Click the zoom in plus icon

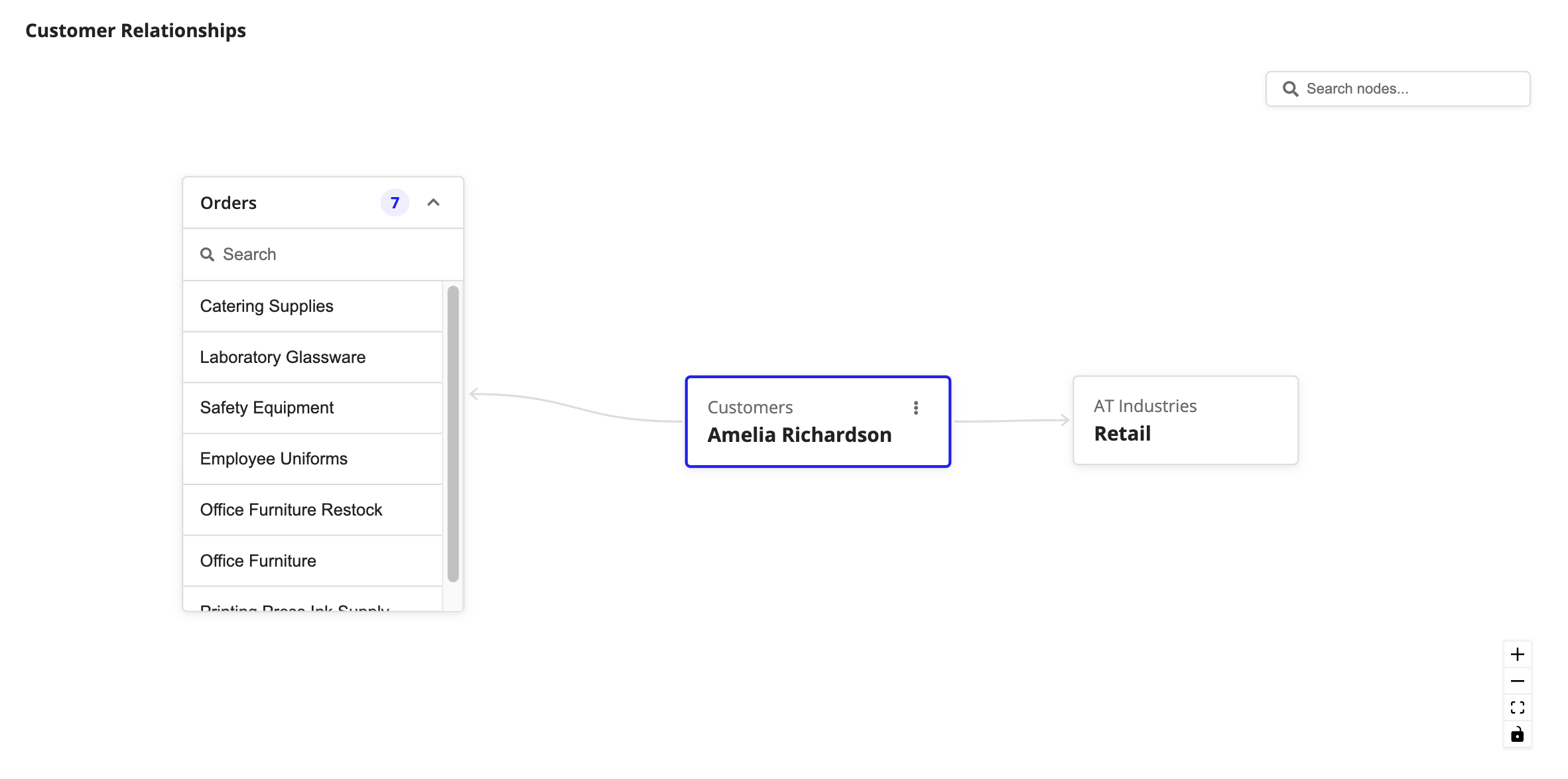(x=1517, y=654)
